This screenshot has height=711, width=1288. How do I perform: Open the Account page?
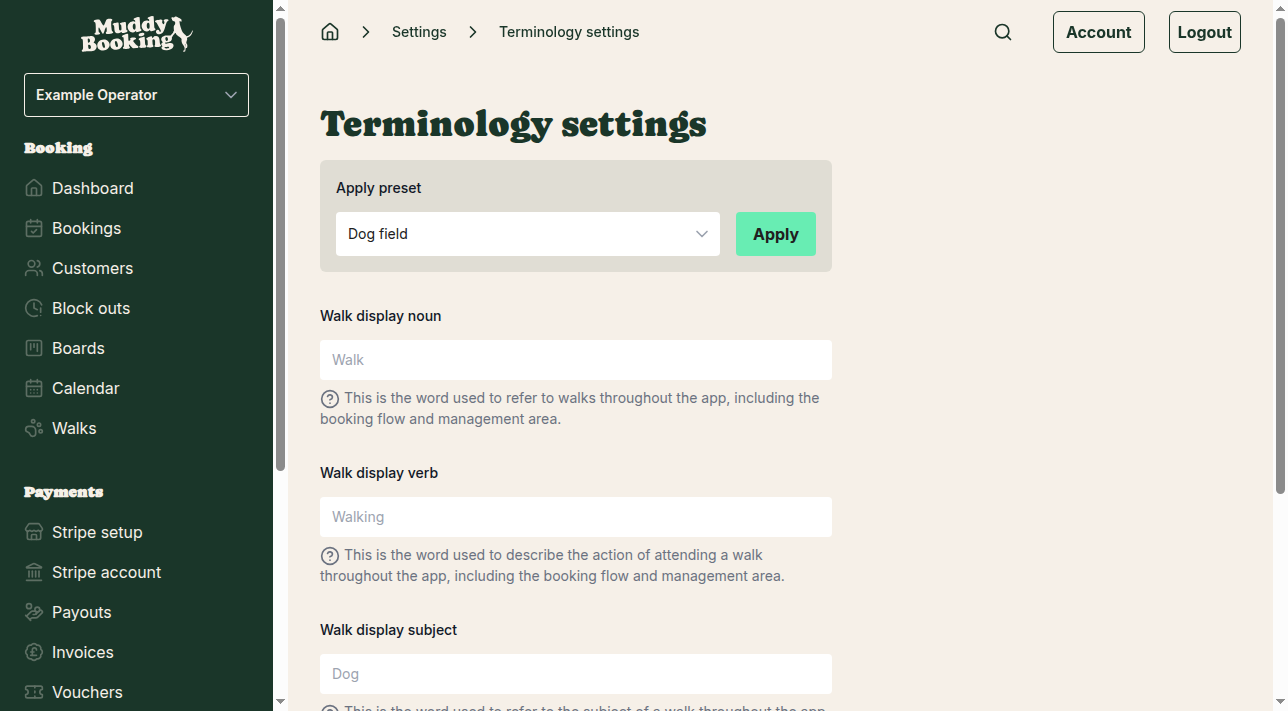click(1098, 31)
